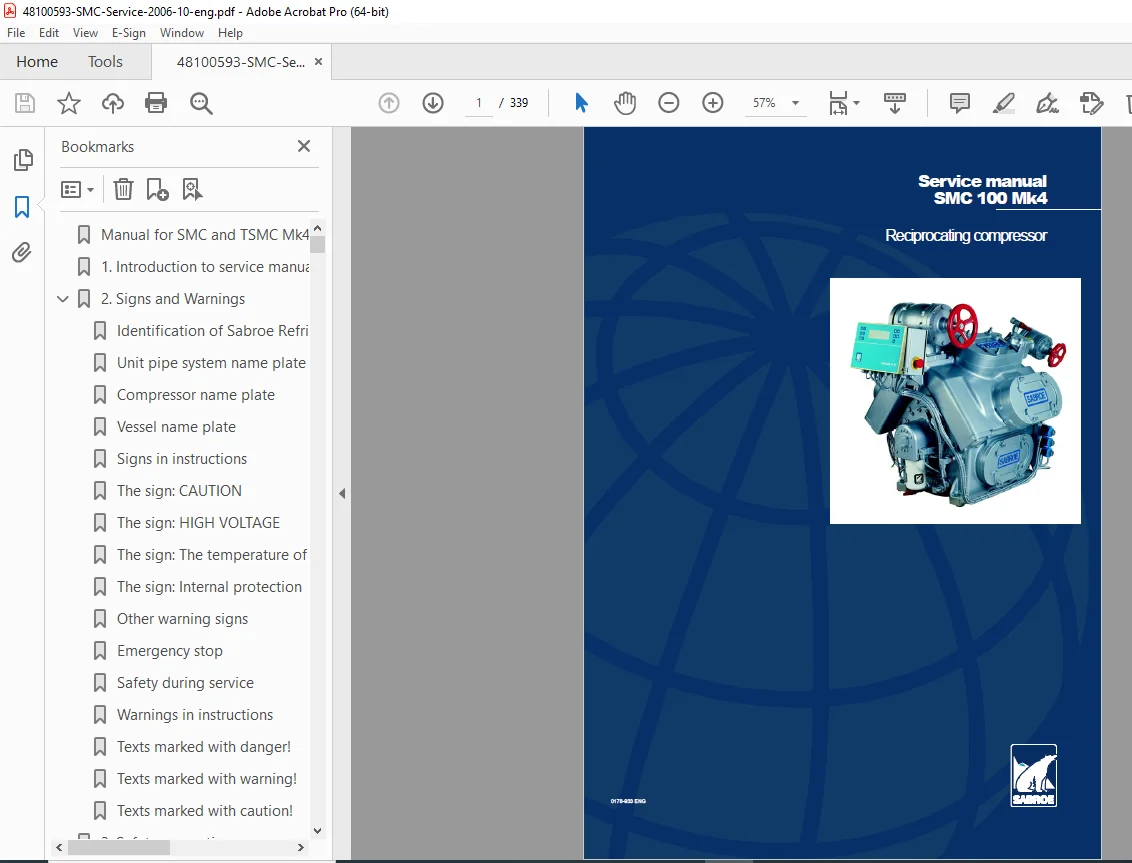Open Texts marked with danger! bookmark
The height and width of the screenshot is (863, 1132).
pos(204,747)
